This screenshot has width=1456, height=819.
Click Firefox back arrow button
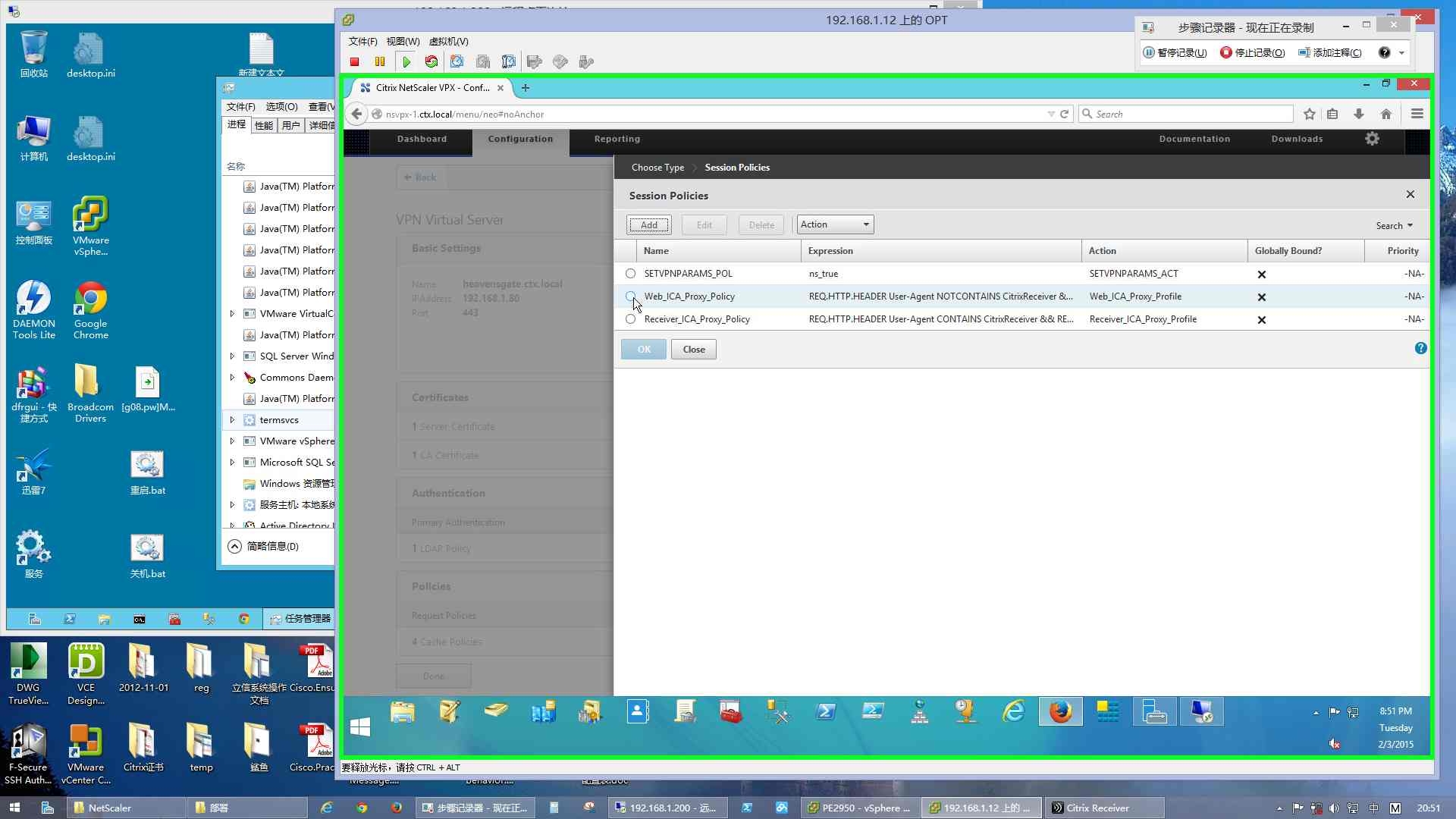click(x=357, y=114)
